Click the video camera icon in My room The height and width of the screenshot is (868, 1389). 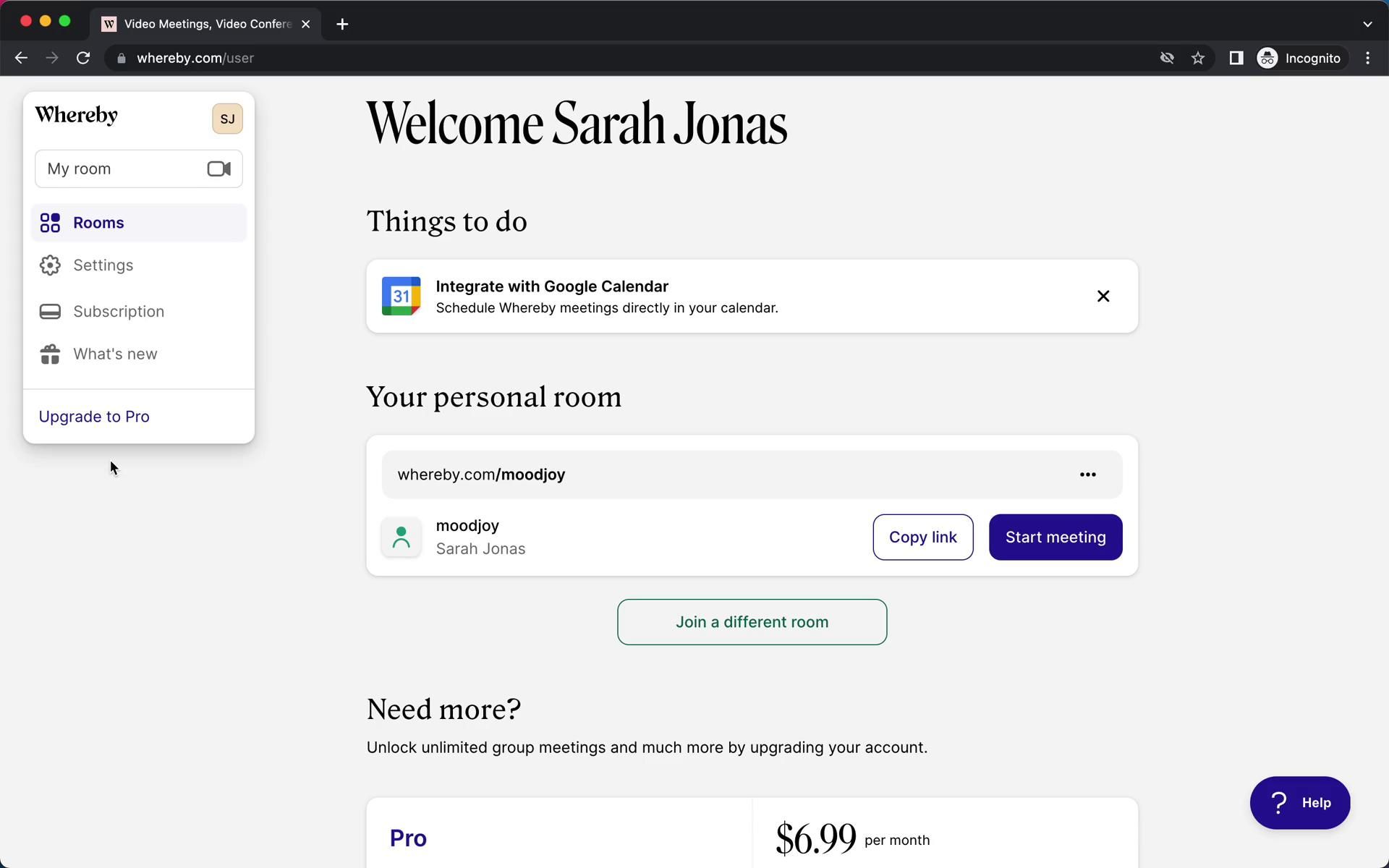219,169
